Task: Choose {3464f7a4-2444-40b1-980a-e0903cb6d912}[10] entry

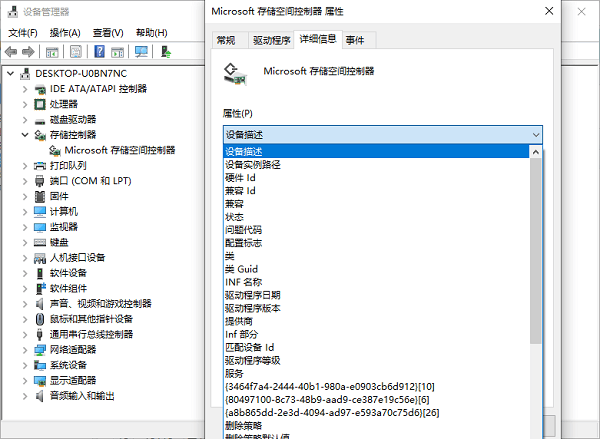Action: click(377, 387)
